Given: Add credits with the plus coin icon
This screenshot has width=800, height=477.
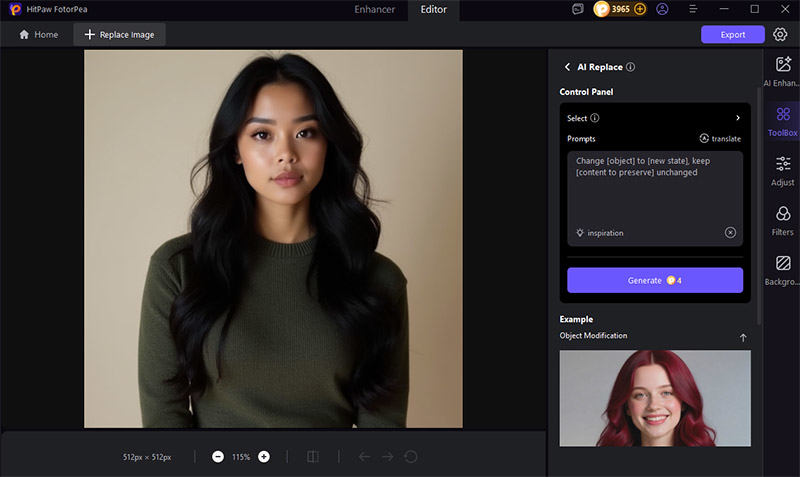Looking at the screenshot, I should [640, 9].
